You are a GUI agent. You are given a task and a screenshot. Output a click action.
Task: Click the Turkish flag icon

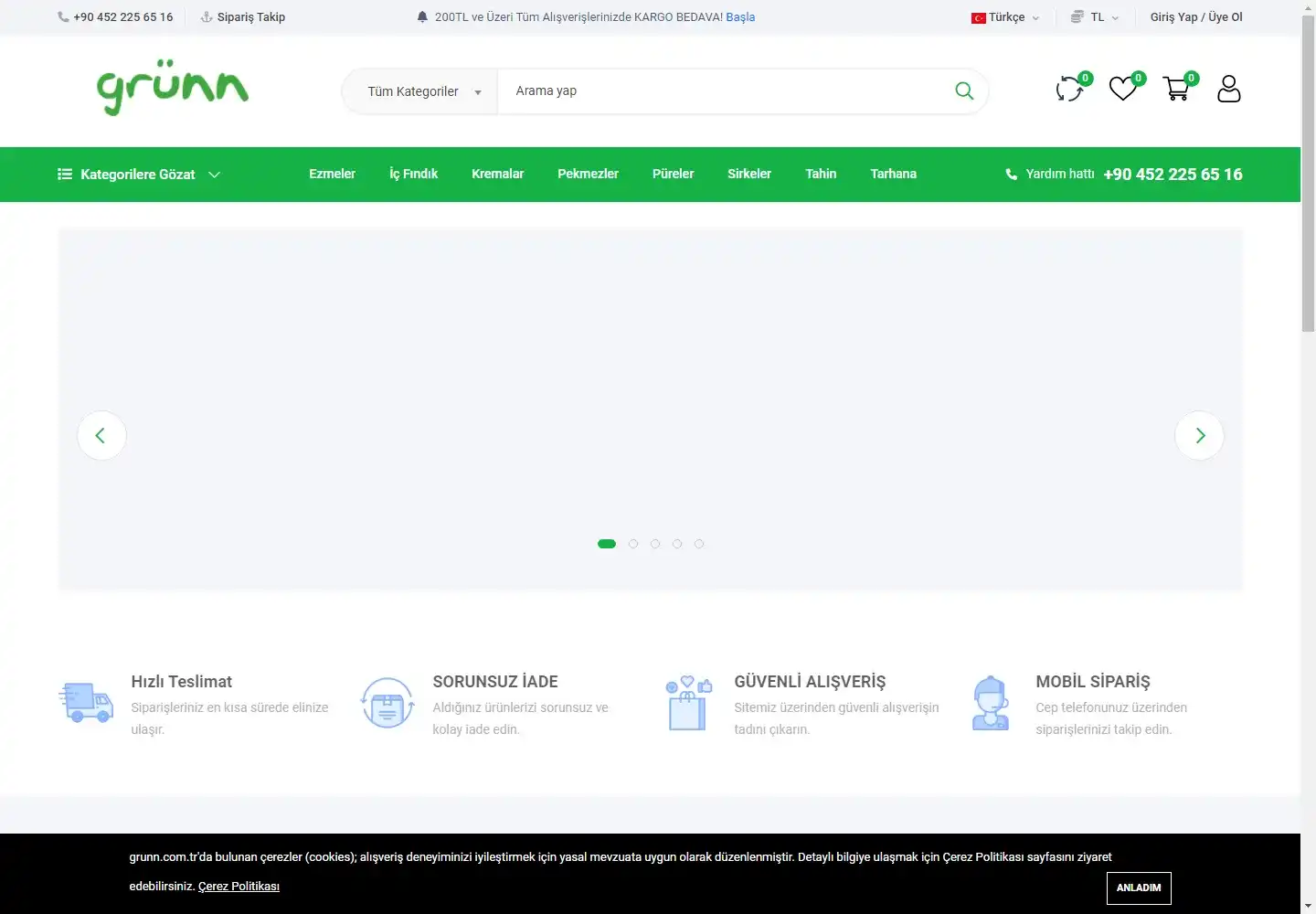[979, 17]
